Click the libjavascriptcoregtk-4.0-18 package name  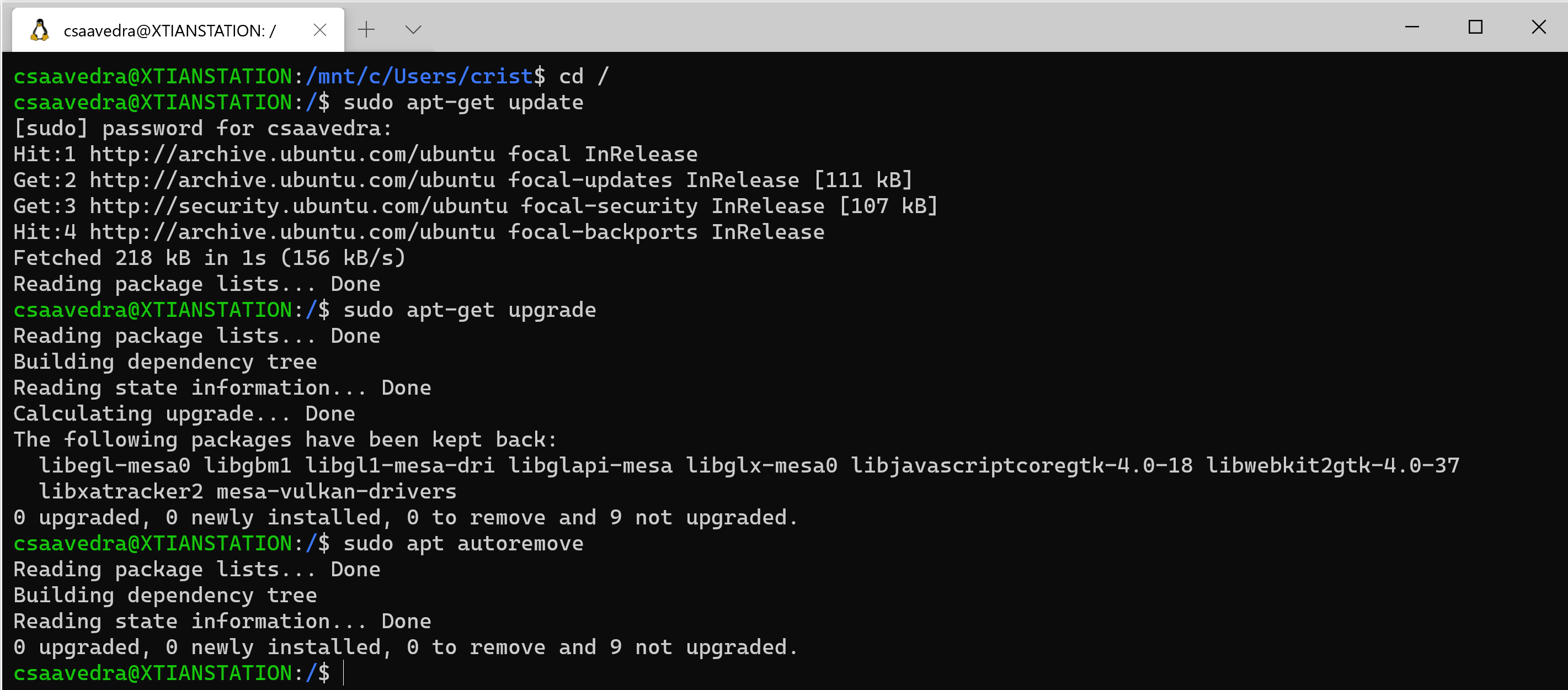[x=1021, y=466]
